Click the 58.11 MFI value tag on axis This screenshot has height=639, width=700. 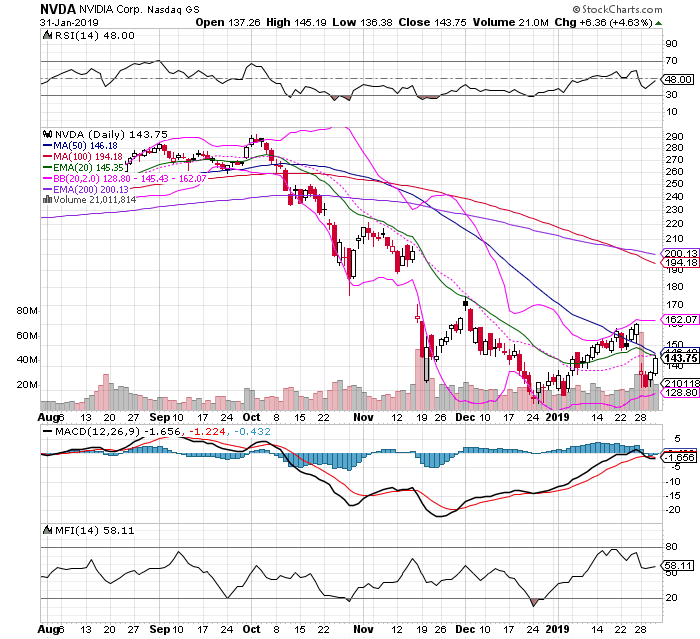(679, 566)
